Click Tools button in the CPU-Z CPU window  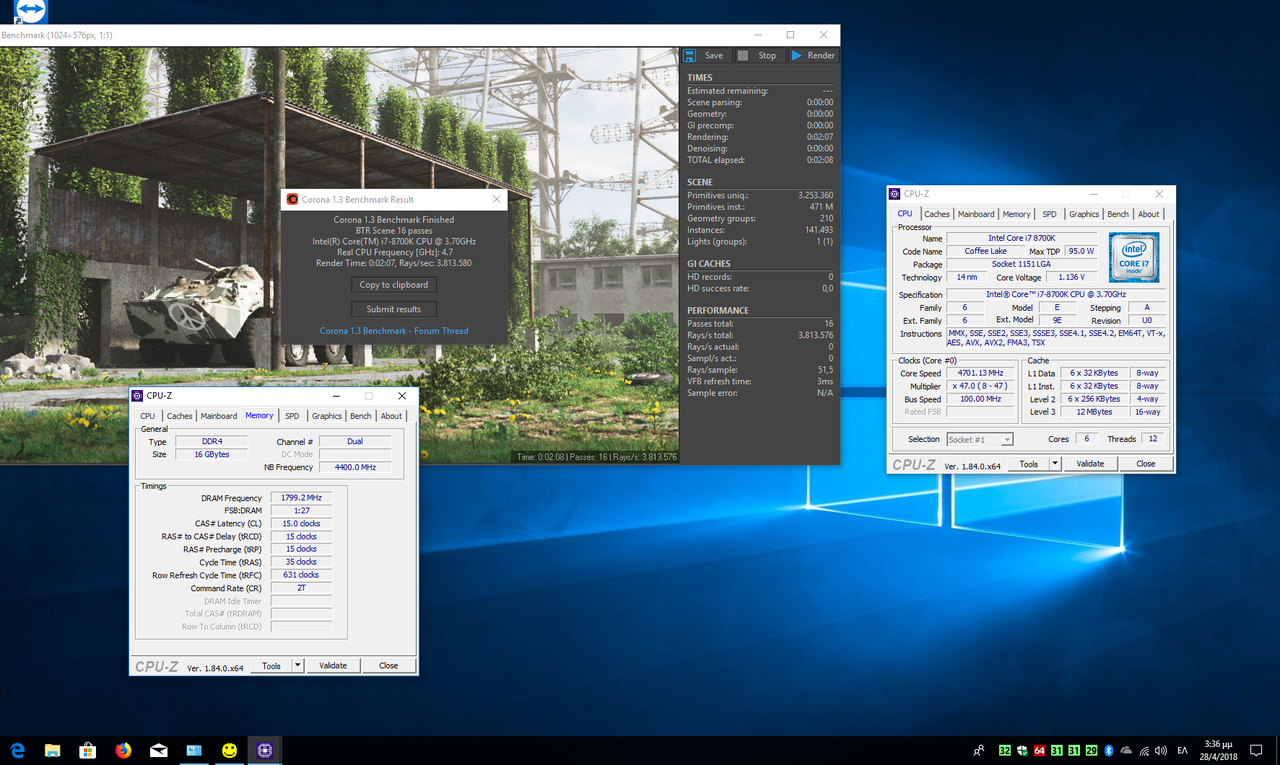click(x=1029, y=464)
